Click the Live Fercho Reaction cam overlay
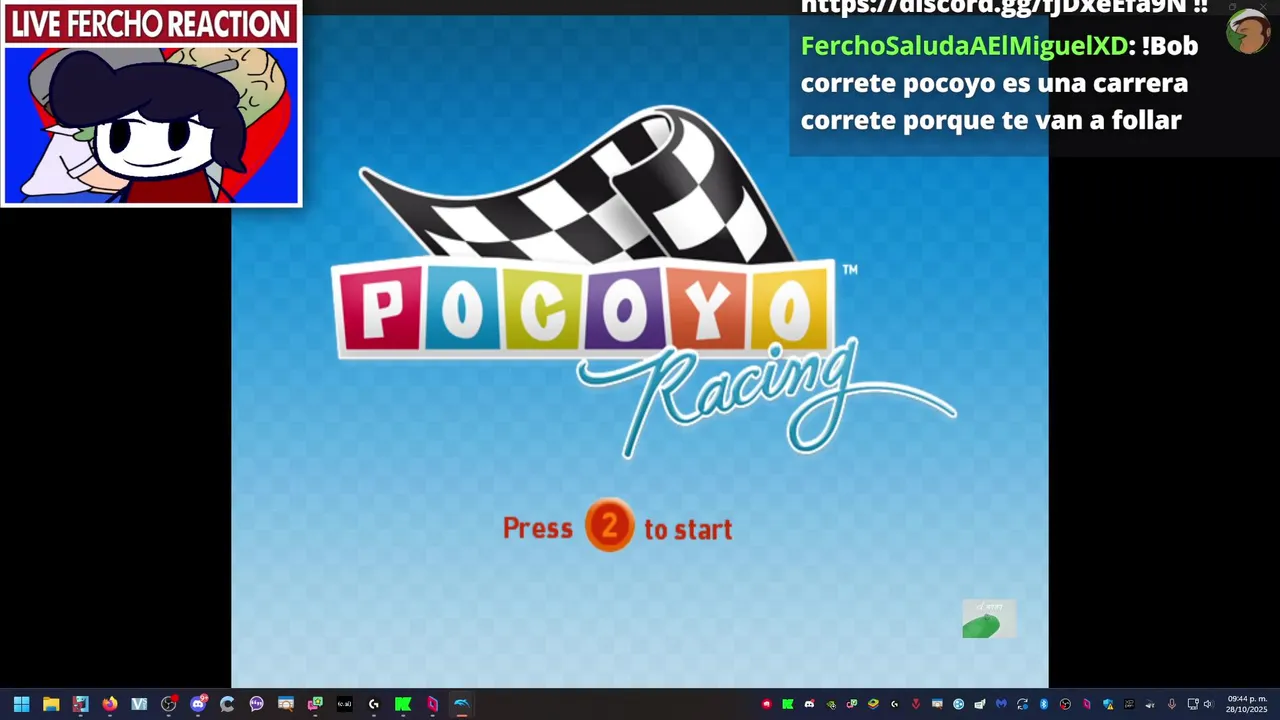 [151, 104]
